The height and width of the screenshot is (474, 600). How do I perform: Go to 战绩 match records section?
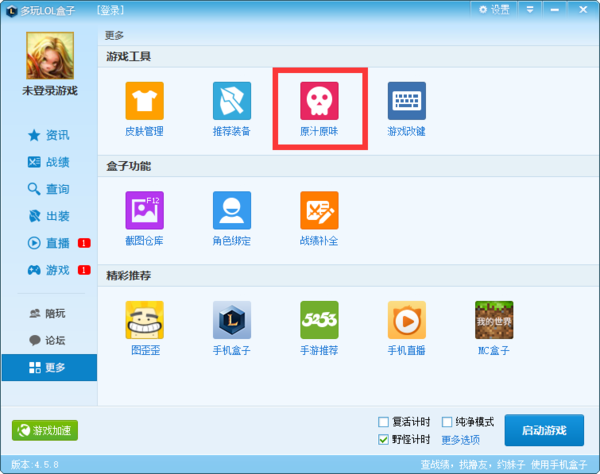(49, 162)
